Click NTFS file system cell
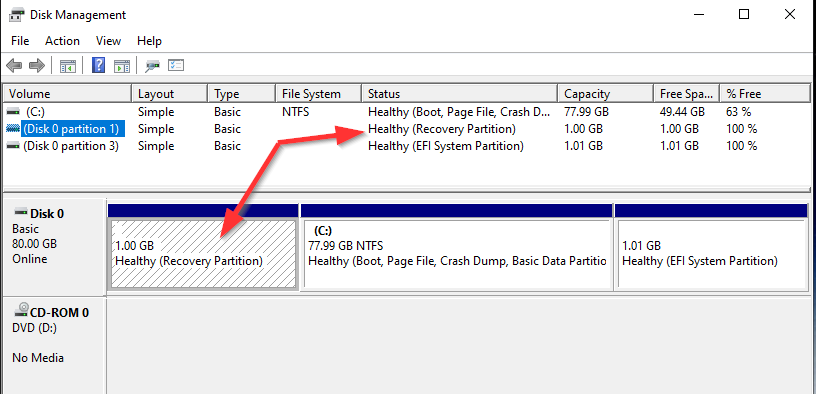This screenshot has width=816, height=394. (295, 111)
